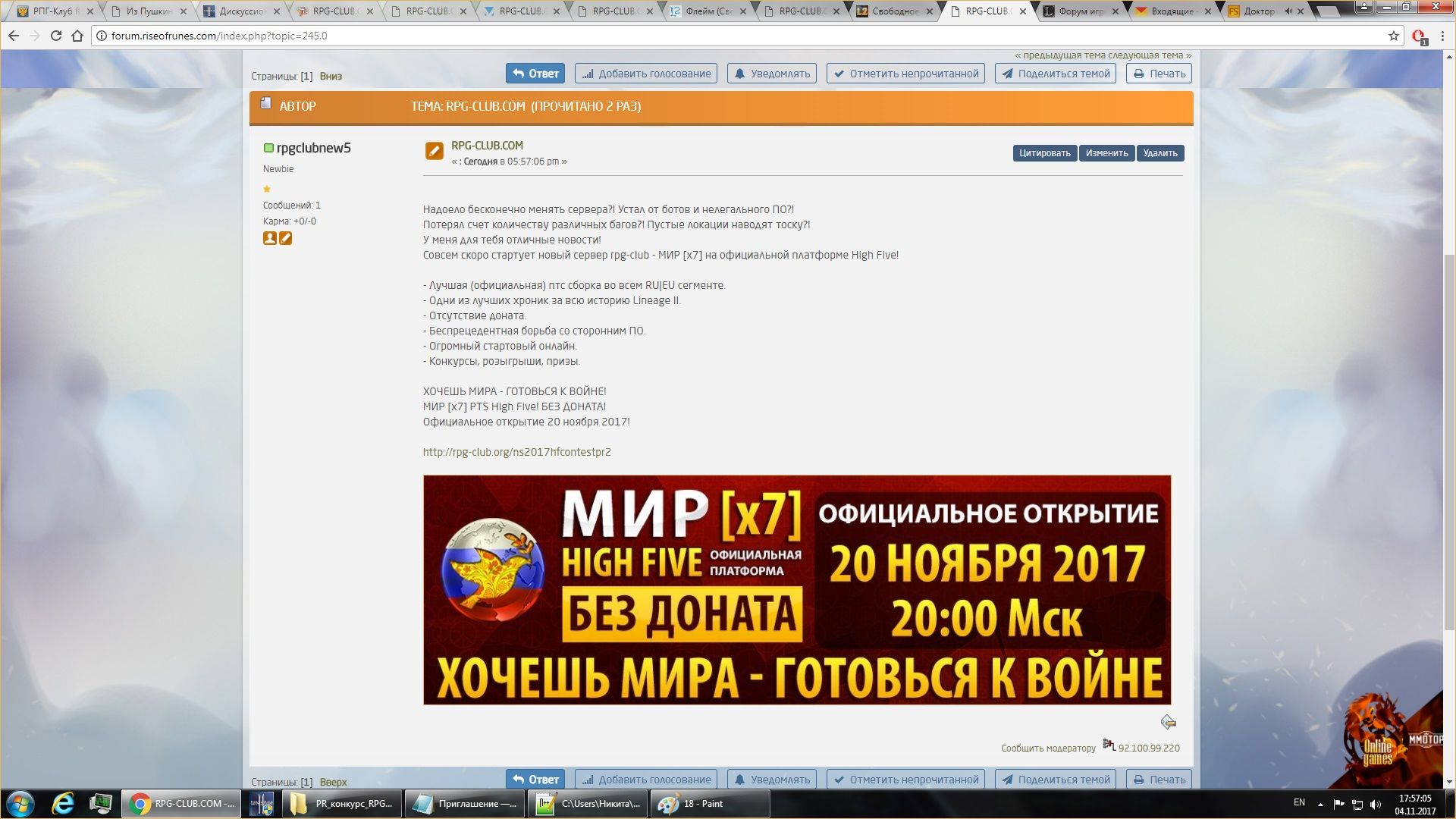The image size is (1456, 819).
Task: Open rpgclubnew5 profile icon
Action: tap(269, 238)
